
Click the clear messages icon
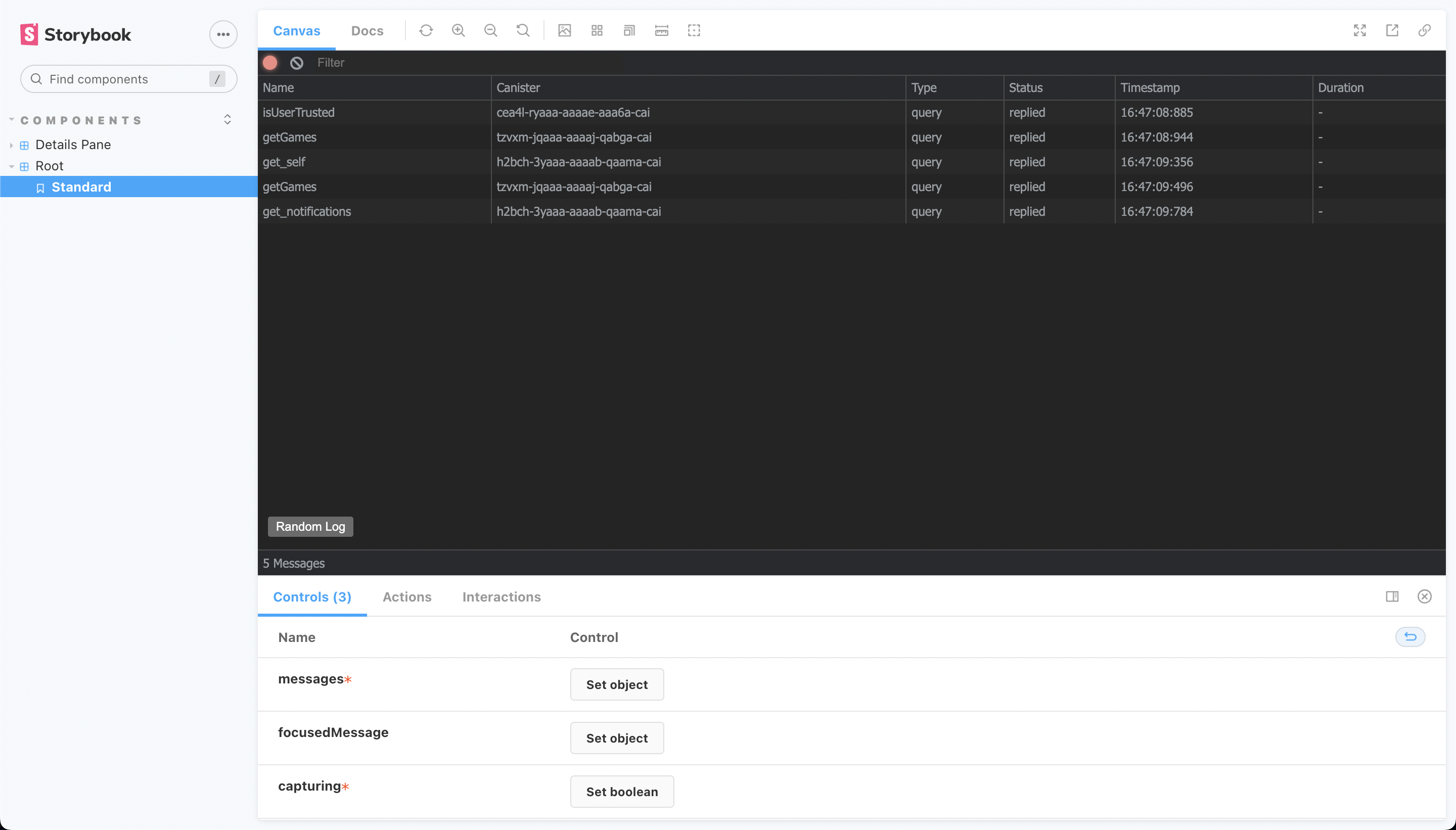click(296, 63)
